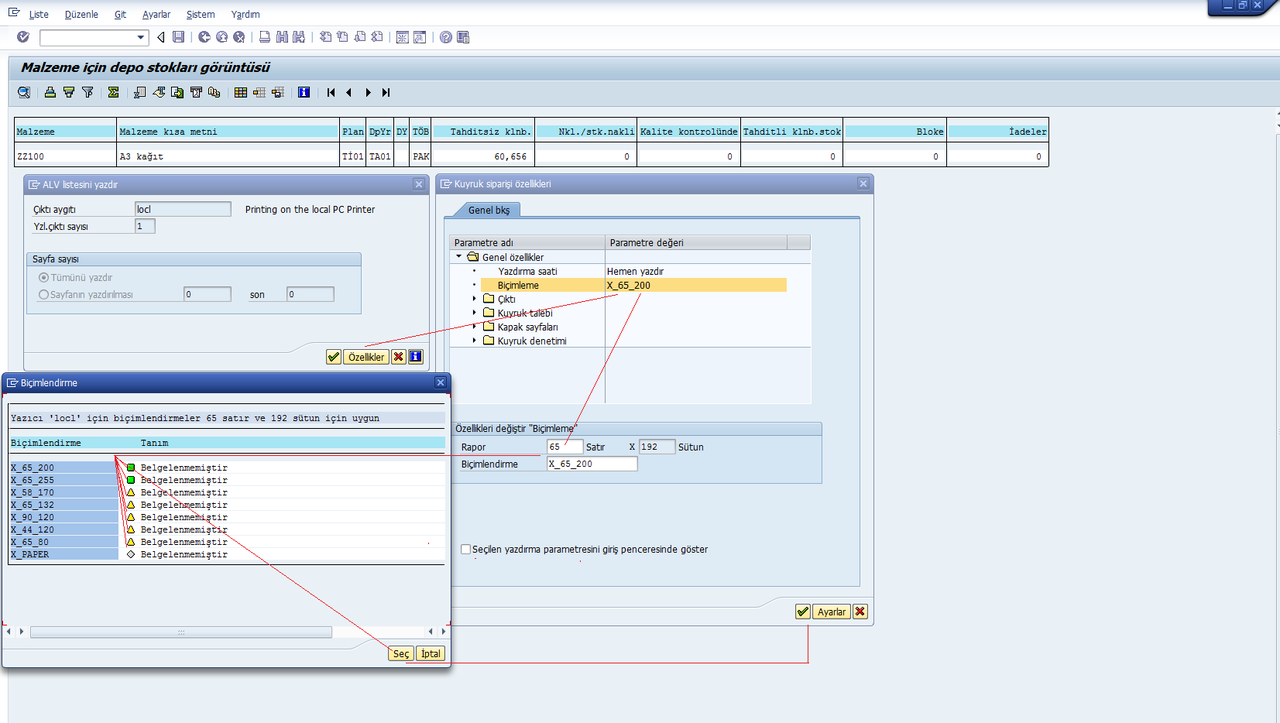This screenshot has width=1280, height=723.
Task: Click the Sort descending icon
Action: (x=69, y=92)
